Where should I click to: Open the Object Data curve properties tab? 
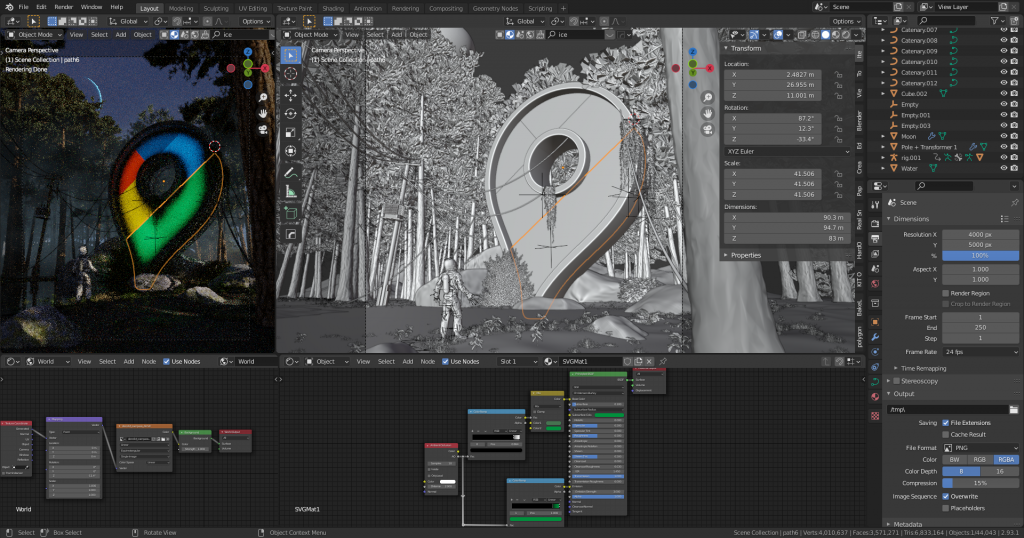coord(875,381)
